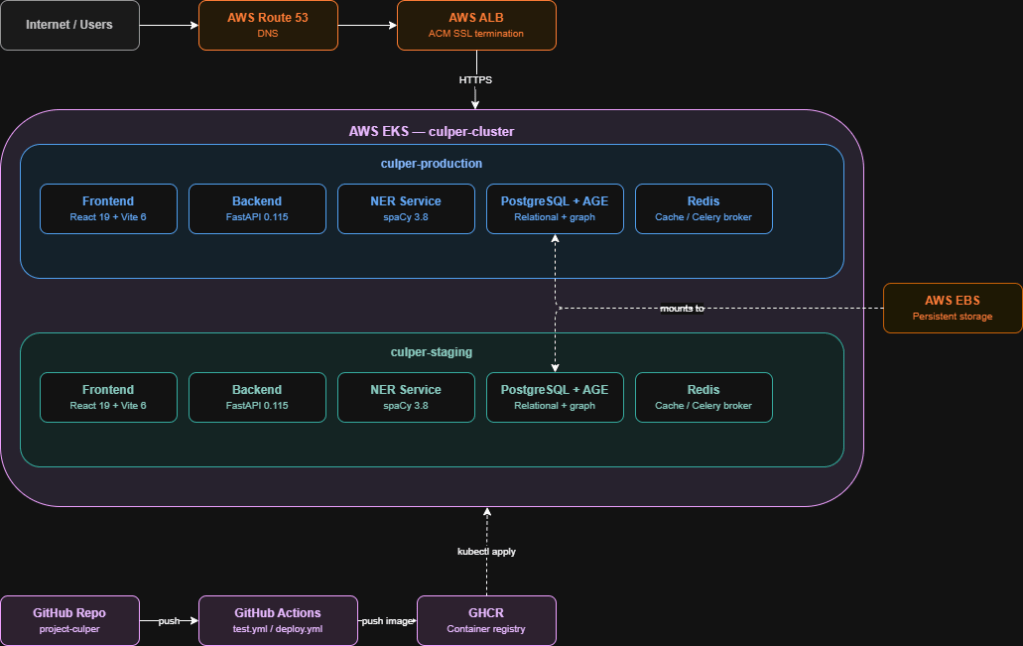
Task: Select the AWS EBS persistent storage box
Action: 952,308
